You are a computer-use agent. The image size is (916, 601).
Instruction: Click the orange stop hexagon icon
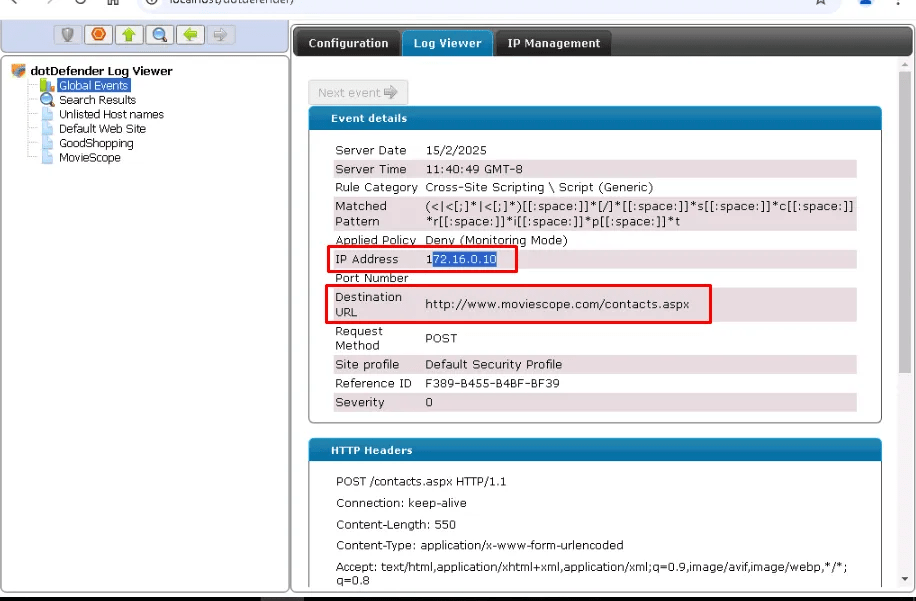(98, 35)
